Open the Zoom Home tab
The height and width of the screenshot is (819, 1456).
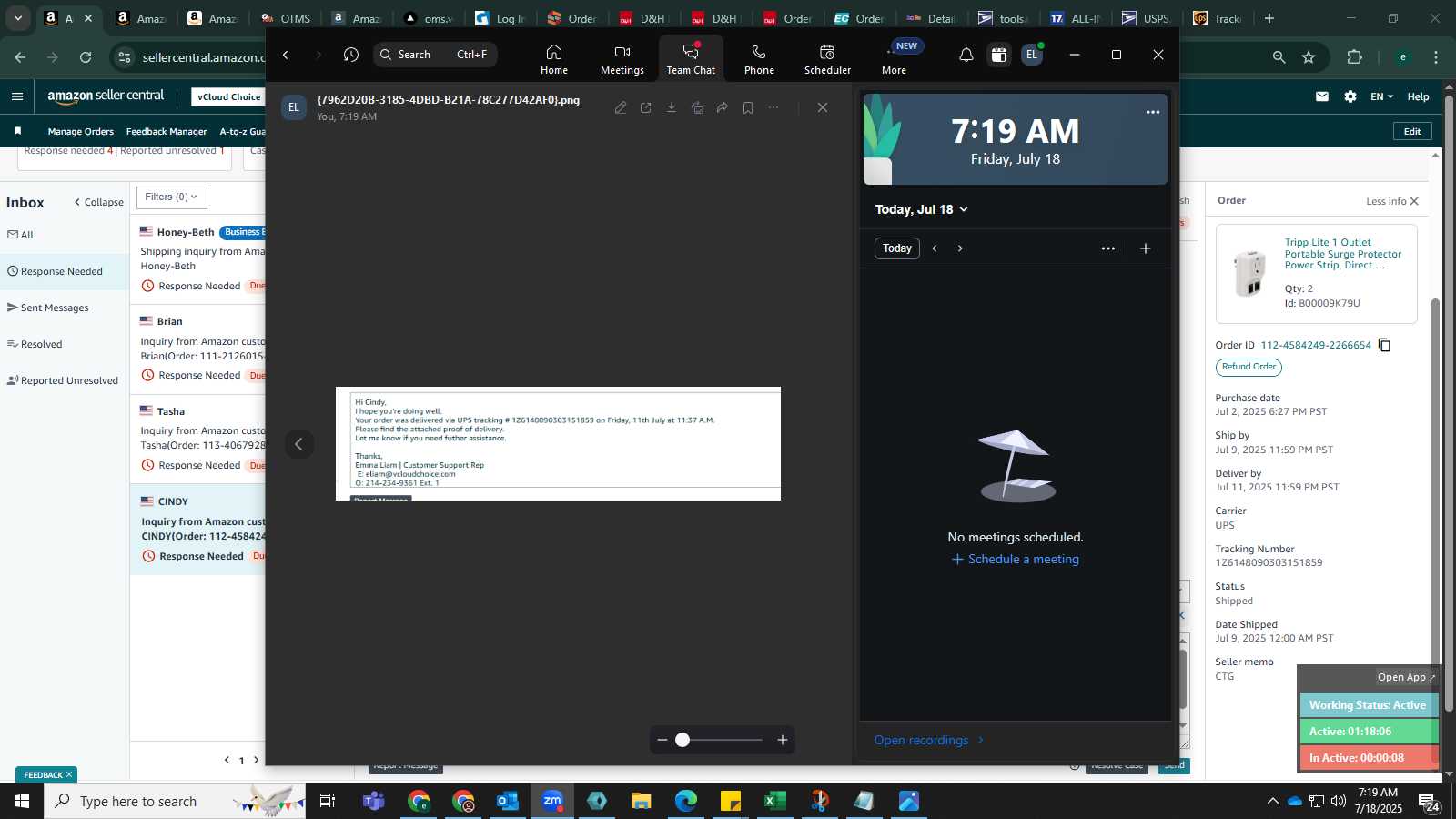553,59
